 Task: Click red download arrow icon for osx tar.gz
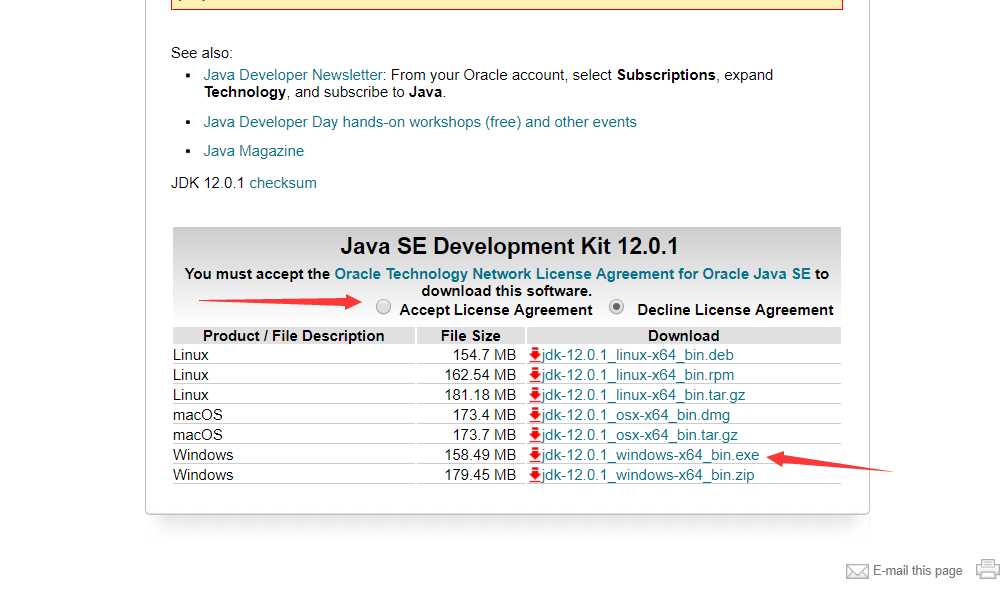(x=535, y=435)
